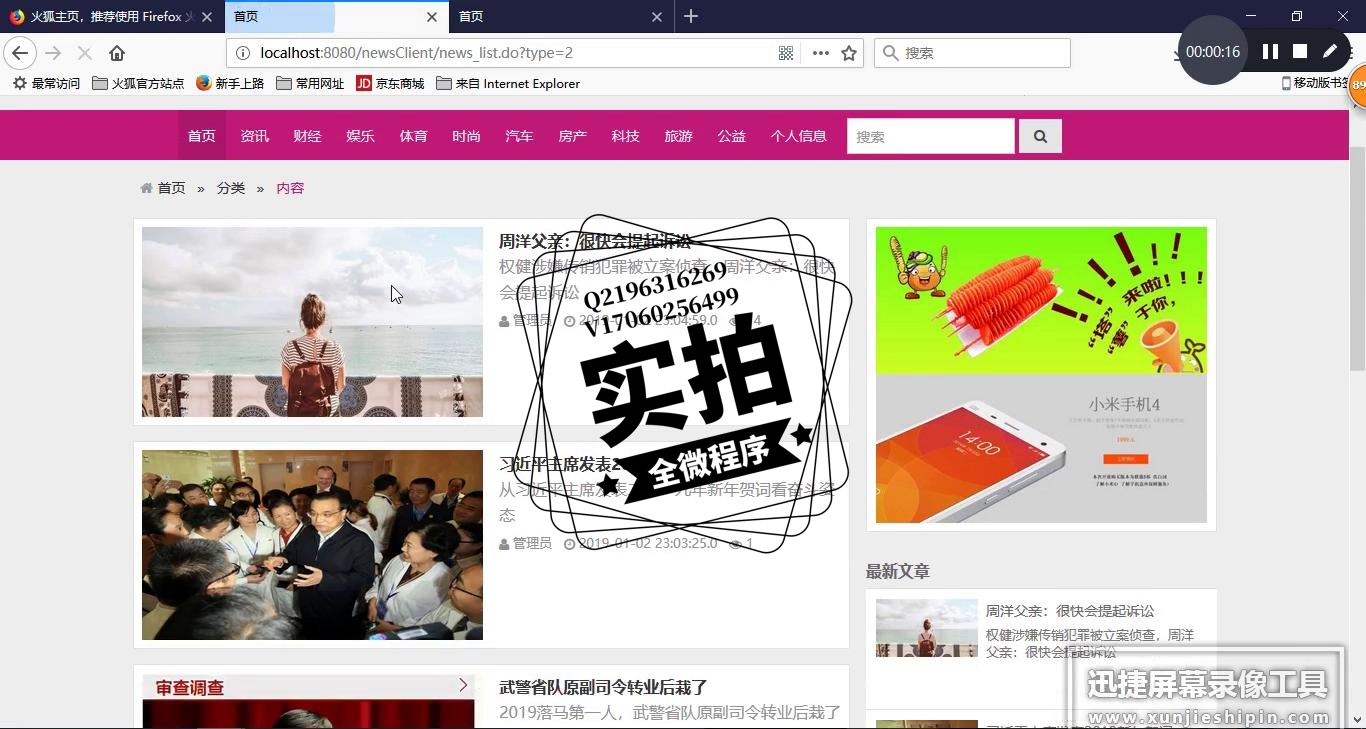This screenshot has height=729, width=1366.
Task: Open the QR code icon in address bar
Action: [786, 53]
